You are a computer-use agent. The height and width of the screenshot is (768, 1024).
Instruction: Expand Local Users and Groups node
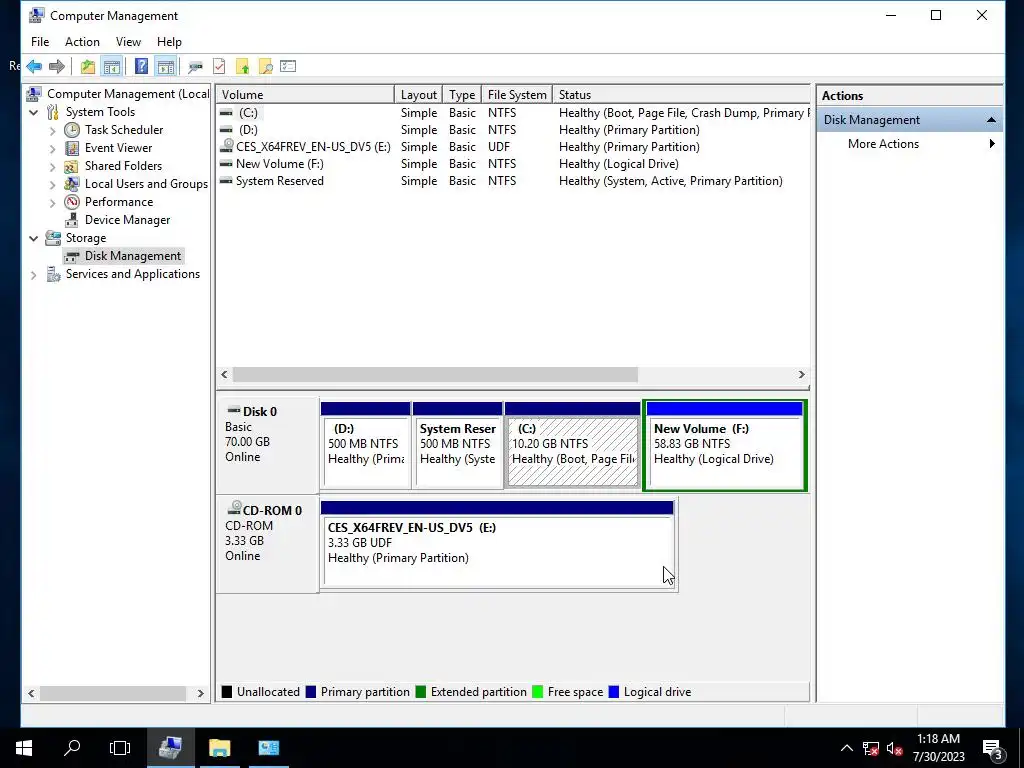[52, 184]
